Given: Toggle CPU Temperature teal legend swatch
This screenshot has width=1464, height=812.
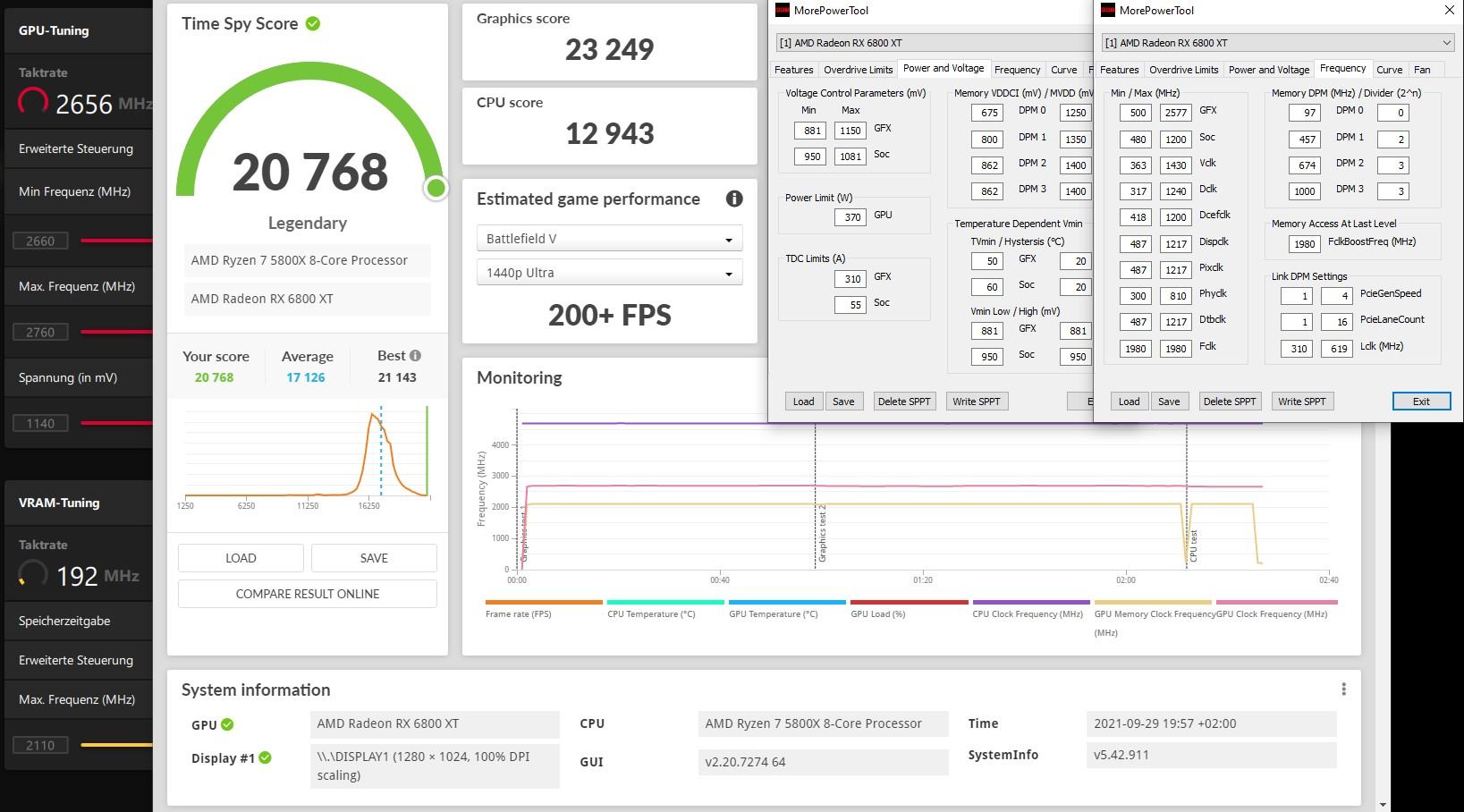Looking at the screenshot, I should (665, 603).
